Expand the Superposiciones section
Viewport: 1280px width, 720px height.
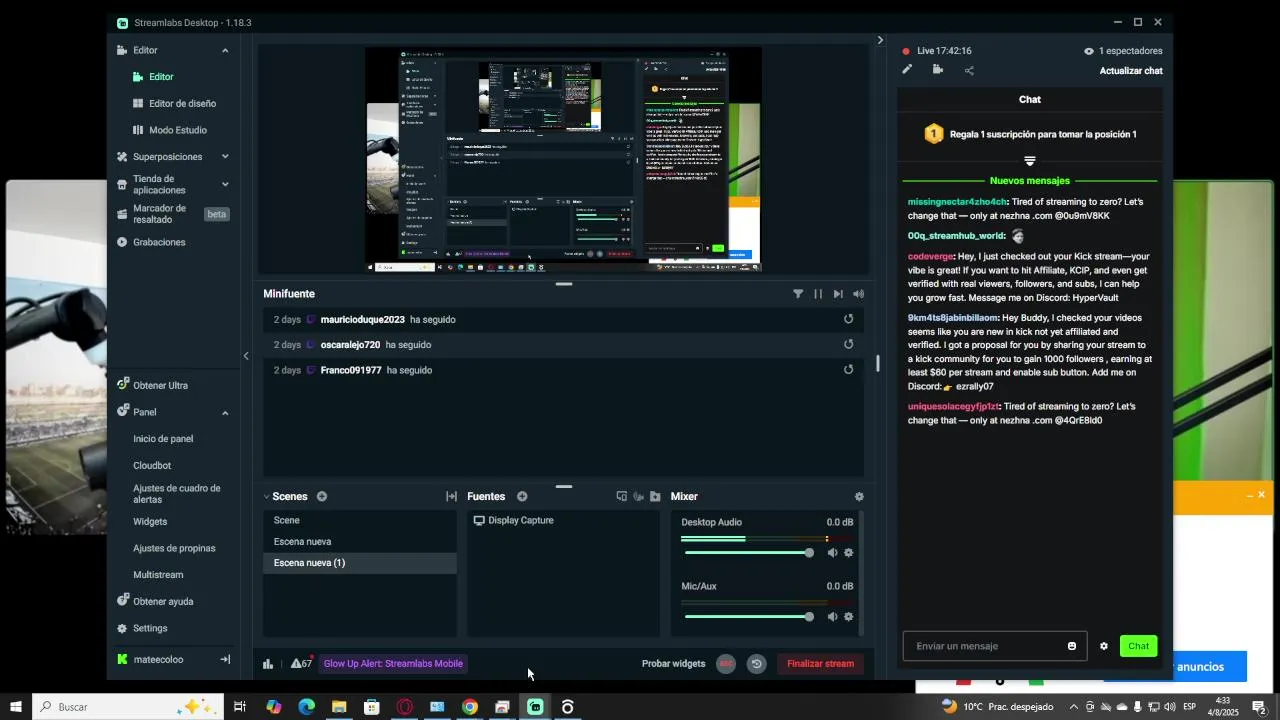click(225, 157)
